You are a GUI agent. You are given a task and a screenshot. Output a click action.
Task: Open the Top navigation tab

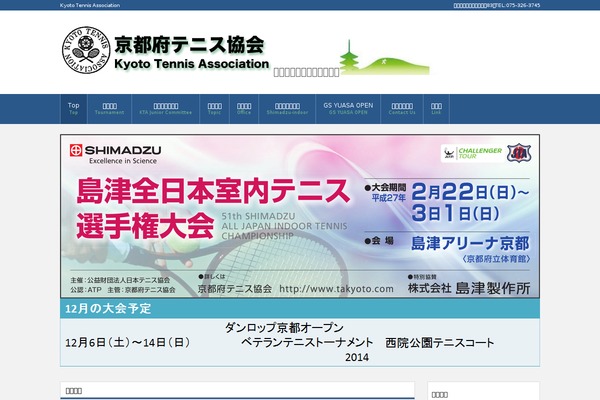(74, 109)
